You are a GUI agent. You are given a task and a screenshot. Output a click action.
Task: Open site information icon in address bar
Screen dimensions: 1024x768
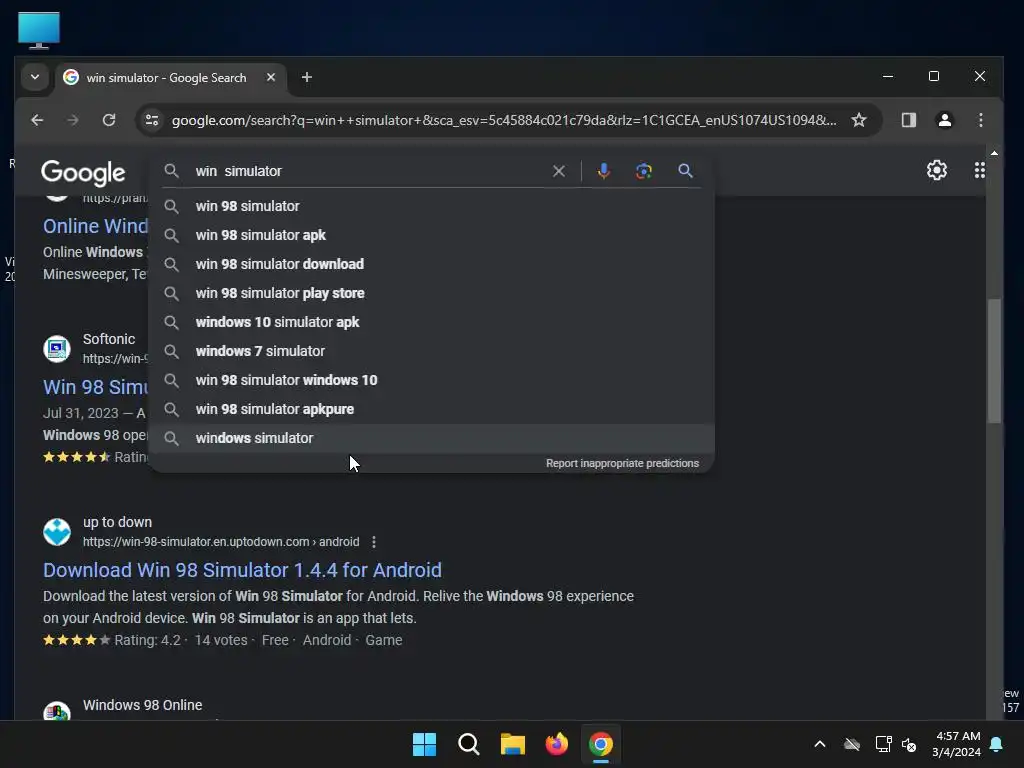[152, 120]
